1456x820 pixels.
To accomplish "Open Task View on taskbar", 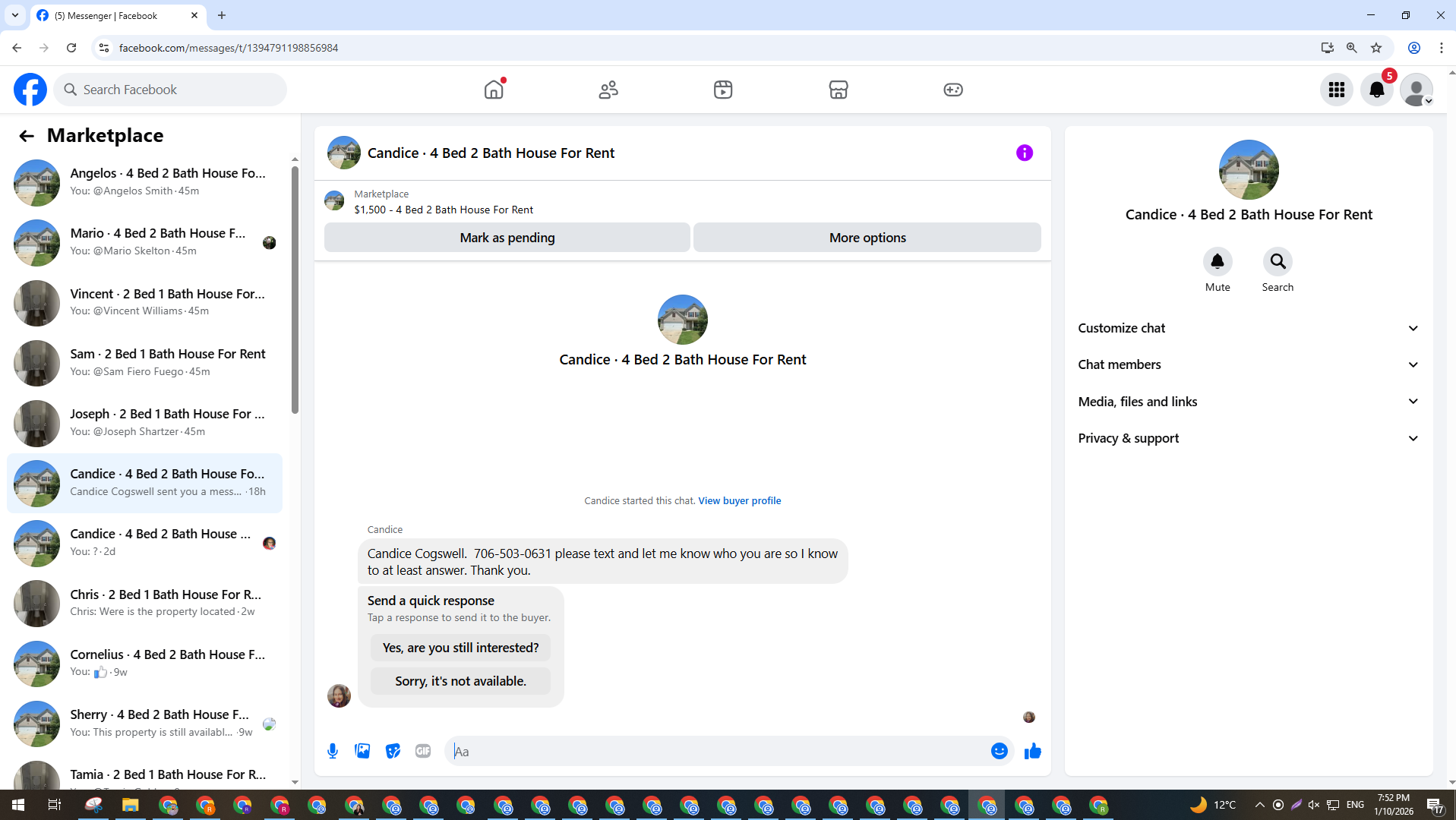I will click(x=55, y=805).
